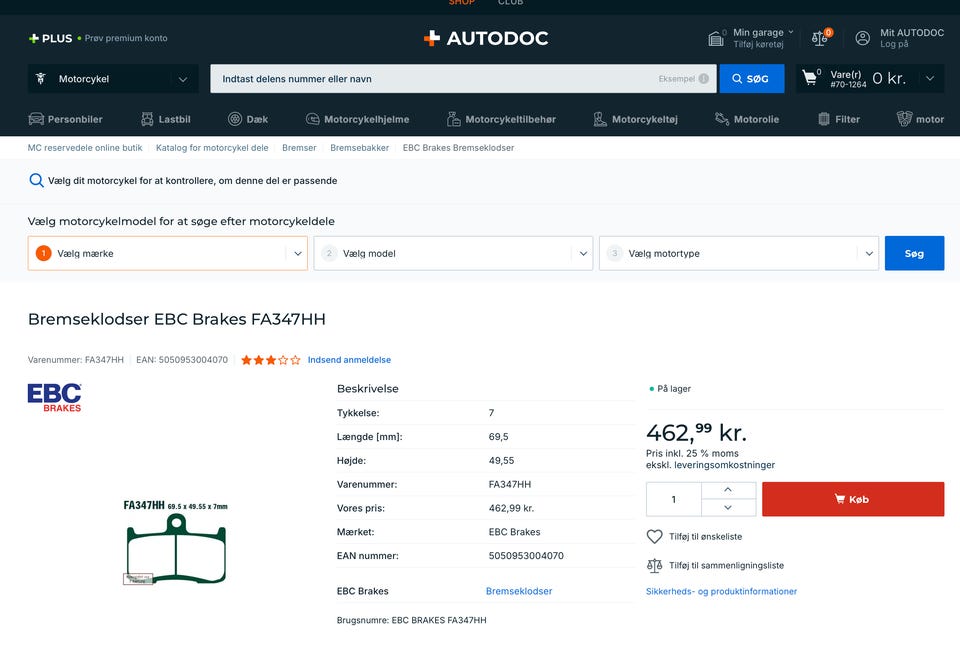Go to Bremser breadcrumb
Image resolution: width=960 pixels, height=668 pixels.
point(299,148)
